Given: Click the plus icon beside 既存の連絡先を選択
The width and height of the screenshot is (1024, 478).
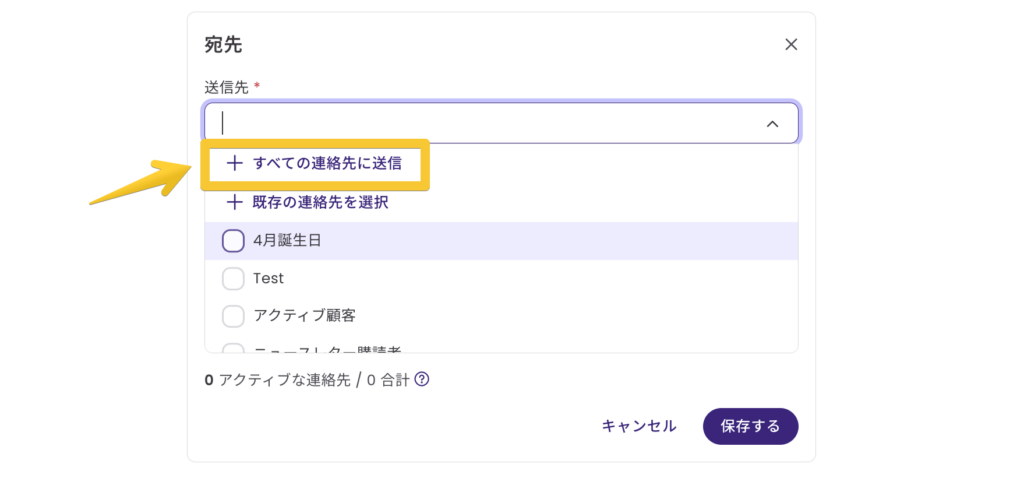Looking at the screenshot, I should [x=235, y=202].
